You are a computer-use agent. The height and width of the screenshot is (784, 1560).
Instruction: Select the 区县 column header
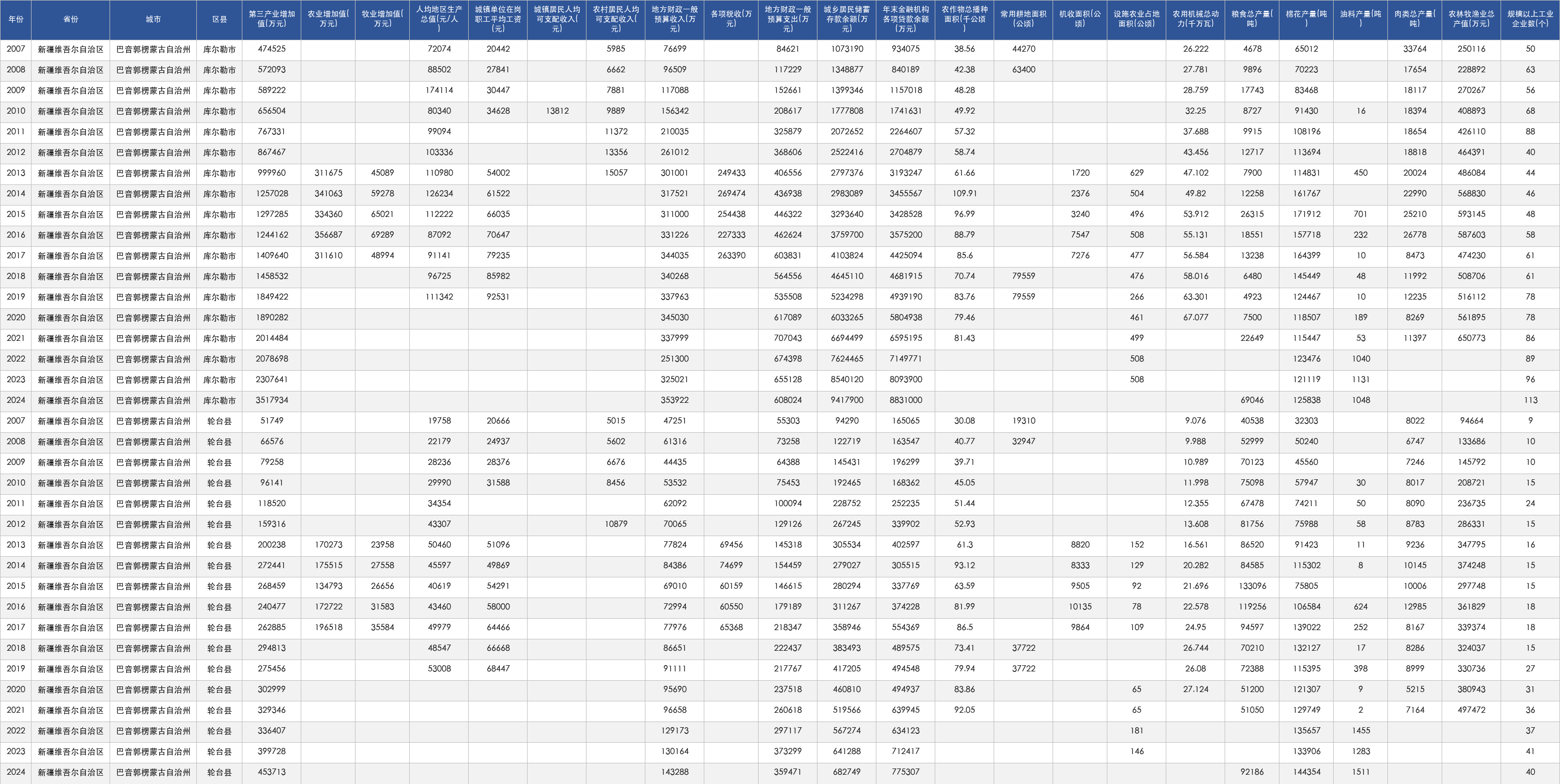tap(219, 20)
